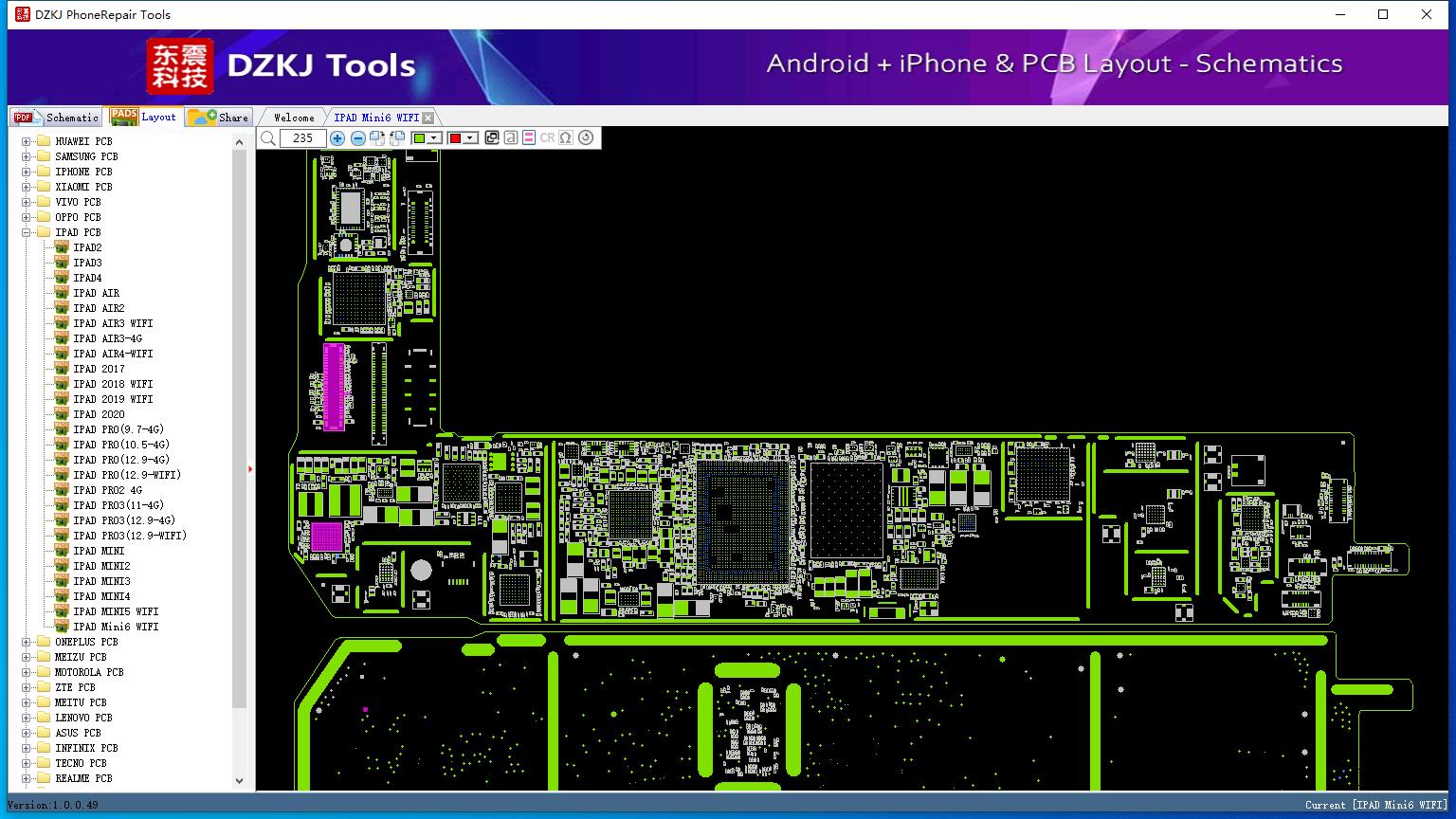This screenshot has height=819, width=1456.
Task: Click the MEIZU PCB folder icon
Action: click(43, 657)
